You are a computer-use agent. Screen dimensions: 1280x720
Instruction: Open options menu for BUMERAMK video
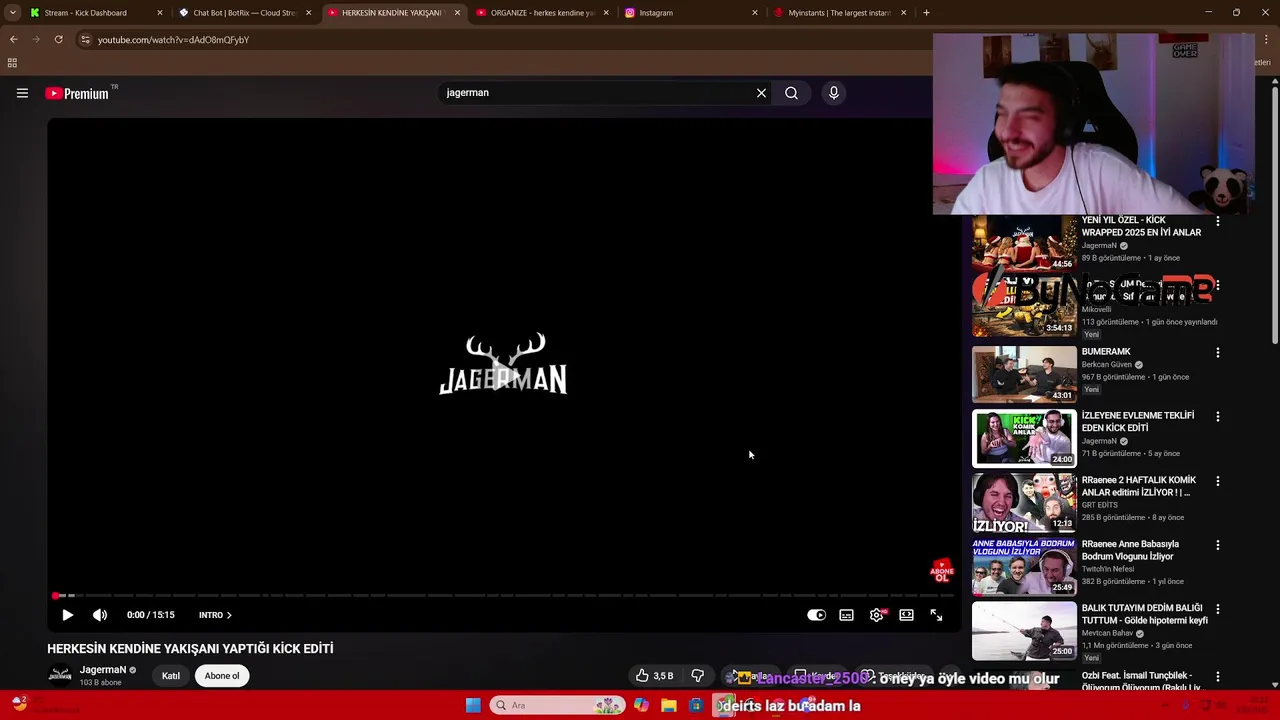point(1217,353)
